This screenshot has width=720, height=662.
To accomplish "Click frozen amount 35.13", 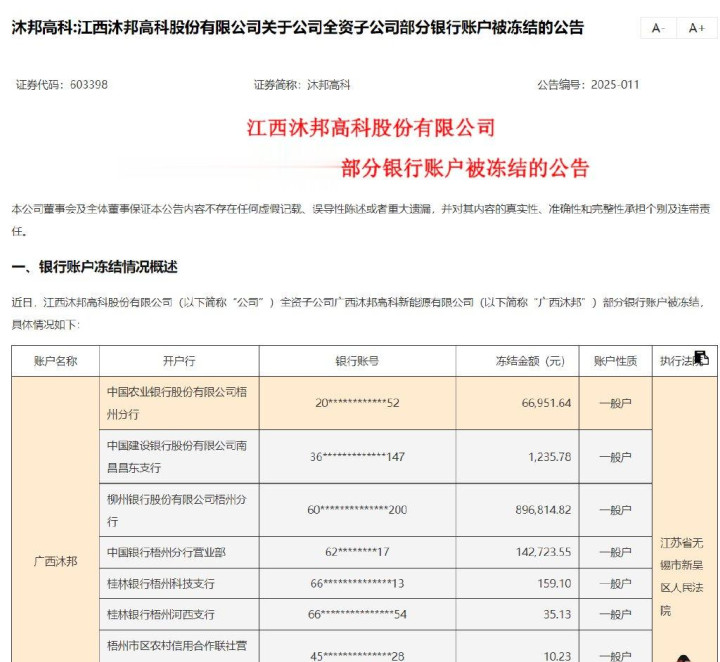I will 557,614.
